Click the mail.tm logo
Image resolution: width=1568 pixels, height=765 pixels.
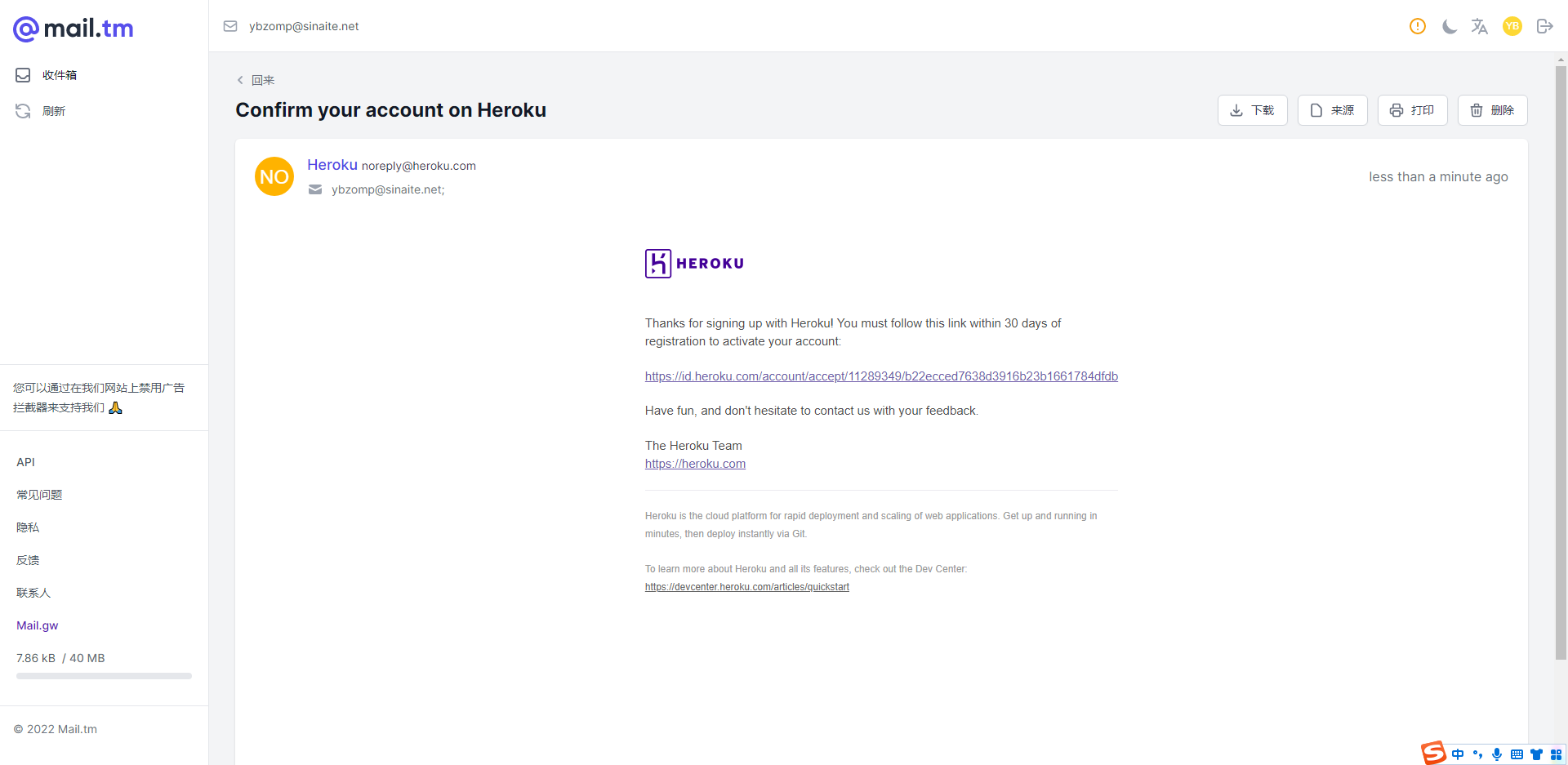click(73, 29)
